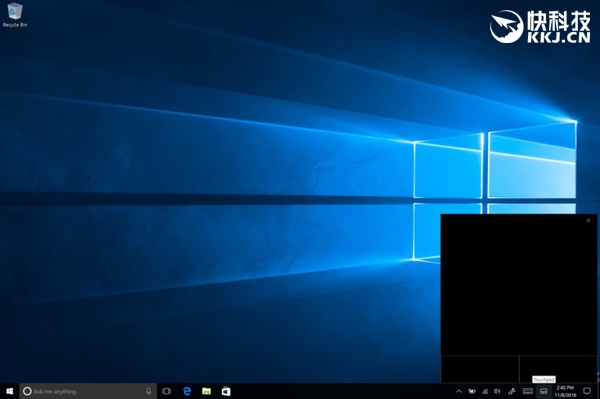Launch Microsoft Edge from taskbar

click(187, 391)
